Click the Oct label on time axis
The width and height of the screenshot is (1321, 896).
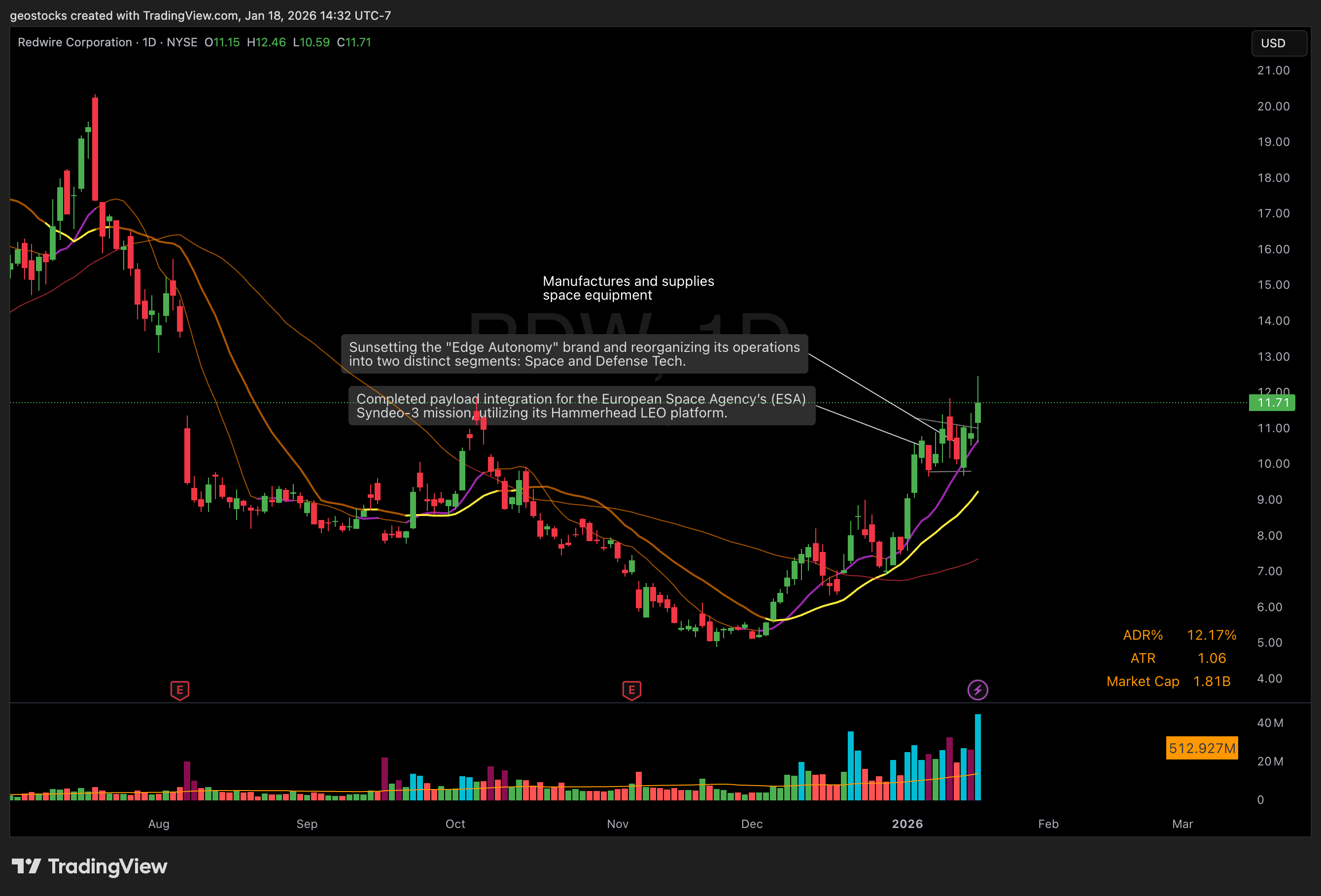[x=455, y=823]
